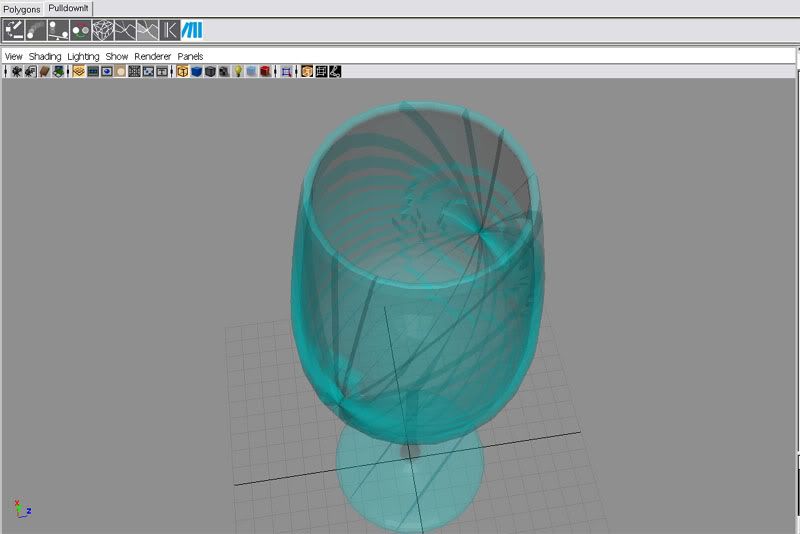Click the shattered cube shelf icon
This screenshot has width=800, height=534.
point(103,30)
